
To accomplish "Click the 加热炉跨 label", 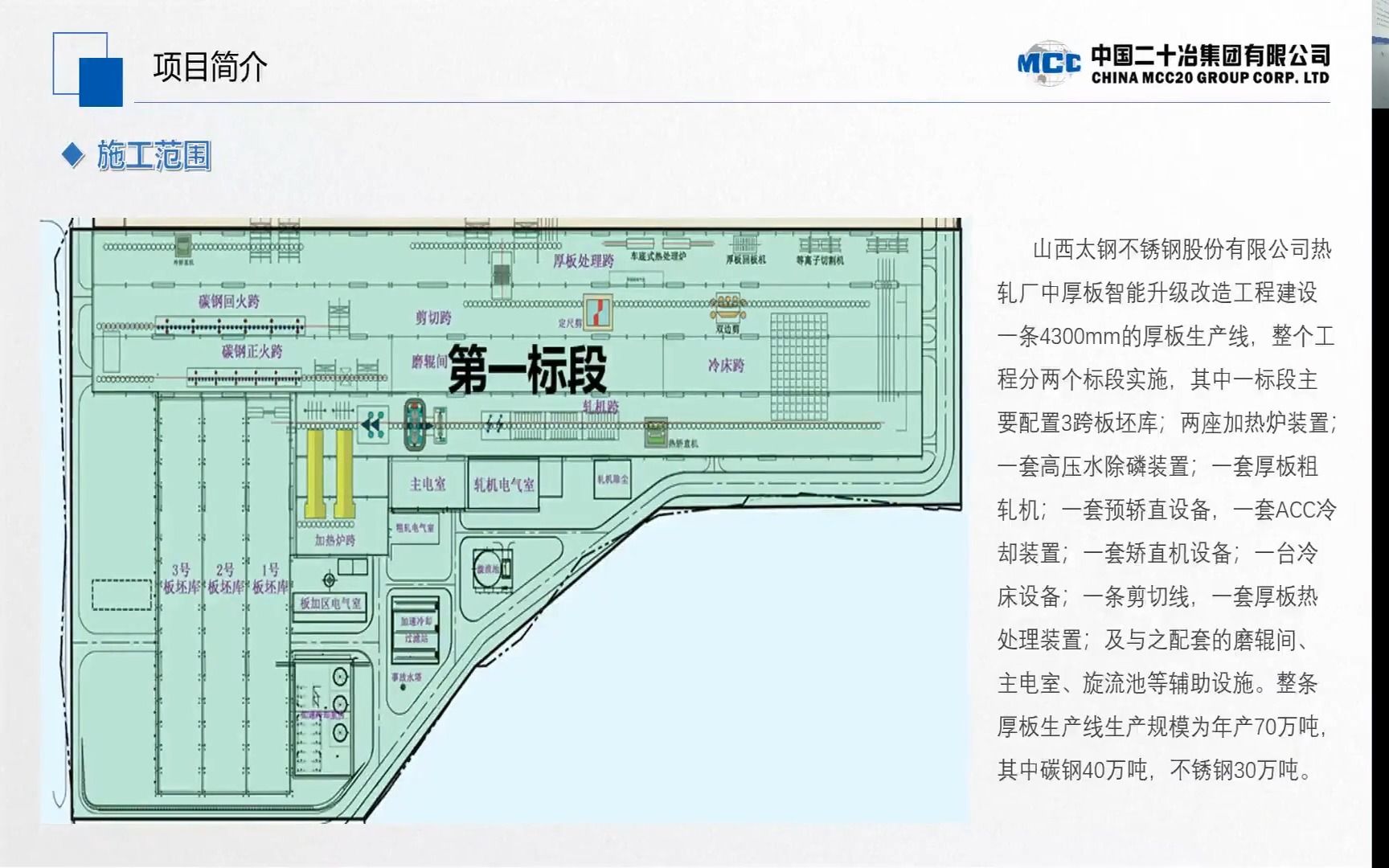I will point(334,540).
